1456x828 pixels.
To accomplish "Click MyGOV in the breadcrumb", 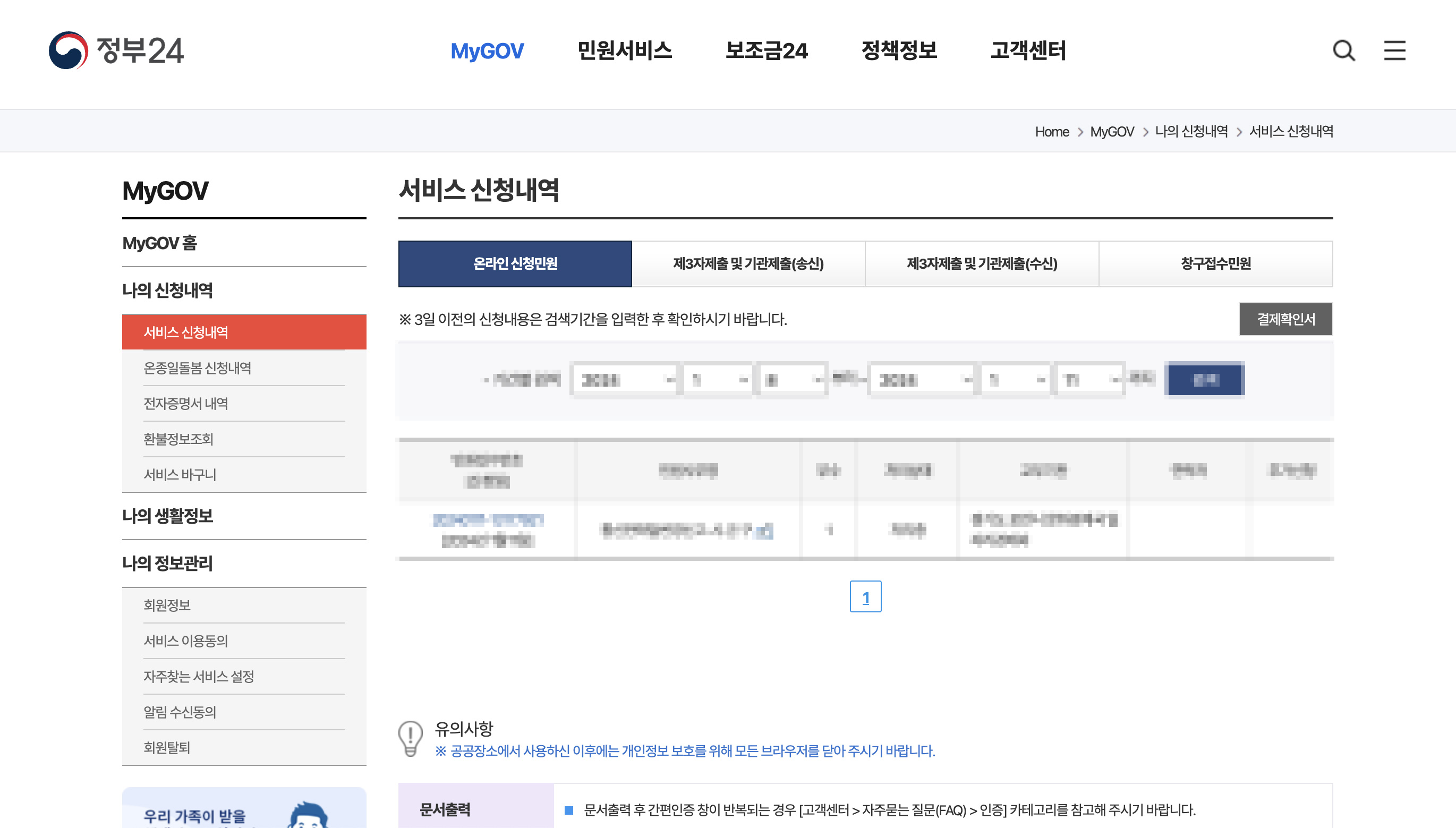I will (x=1111, y=131).
